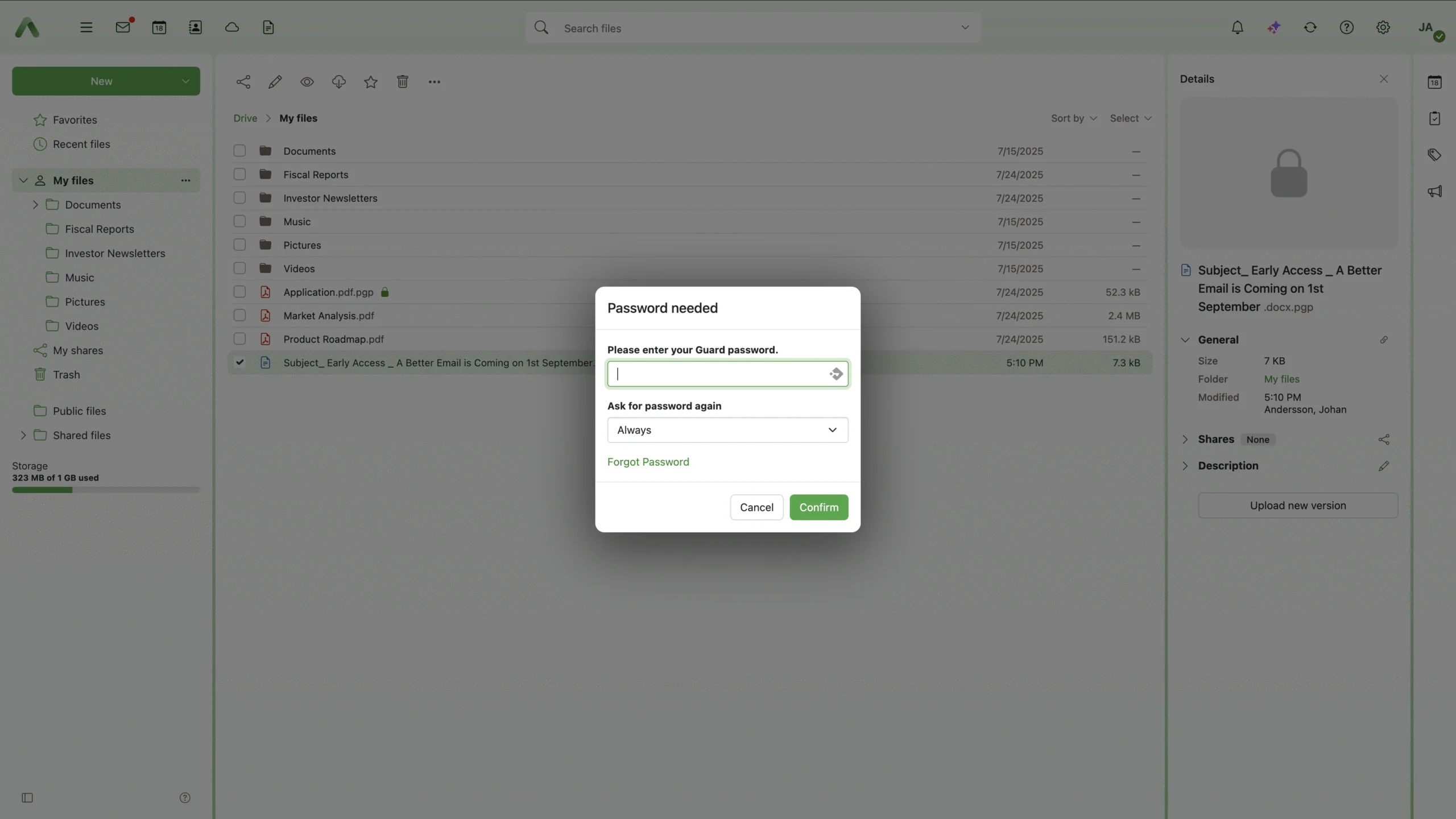This screenshot has width=1456, height=819.
Task: Click the AI sparkle icon in the top bar
Action: point(1274,27)
